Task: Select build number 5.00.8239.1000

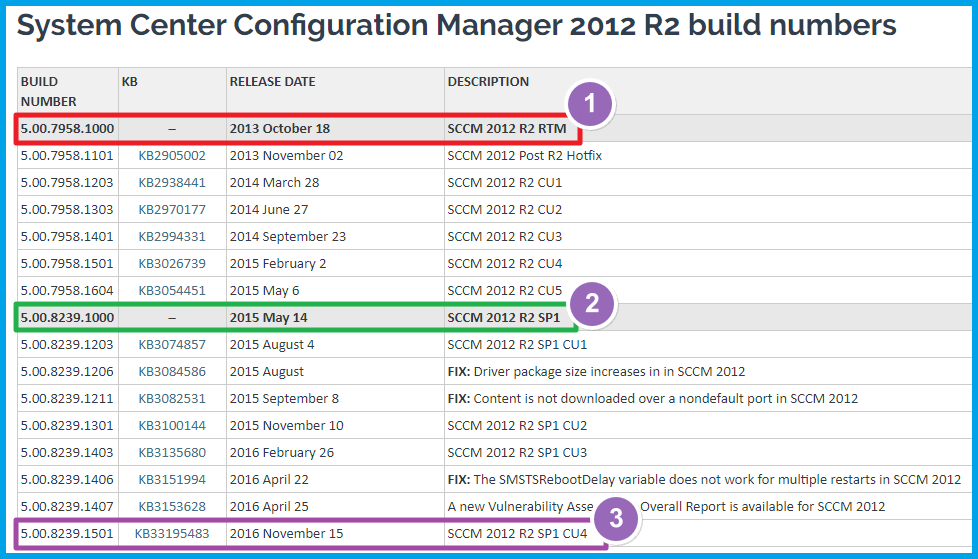Action: 67,318
